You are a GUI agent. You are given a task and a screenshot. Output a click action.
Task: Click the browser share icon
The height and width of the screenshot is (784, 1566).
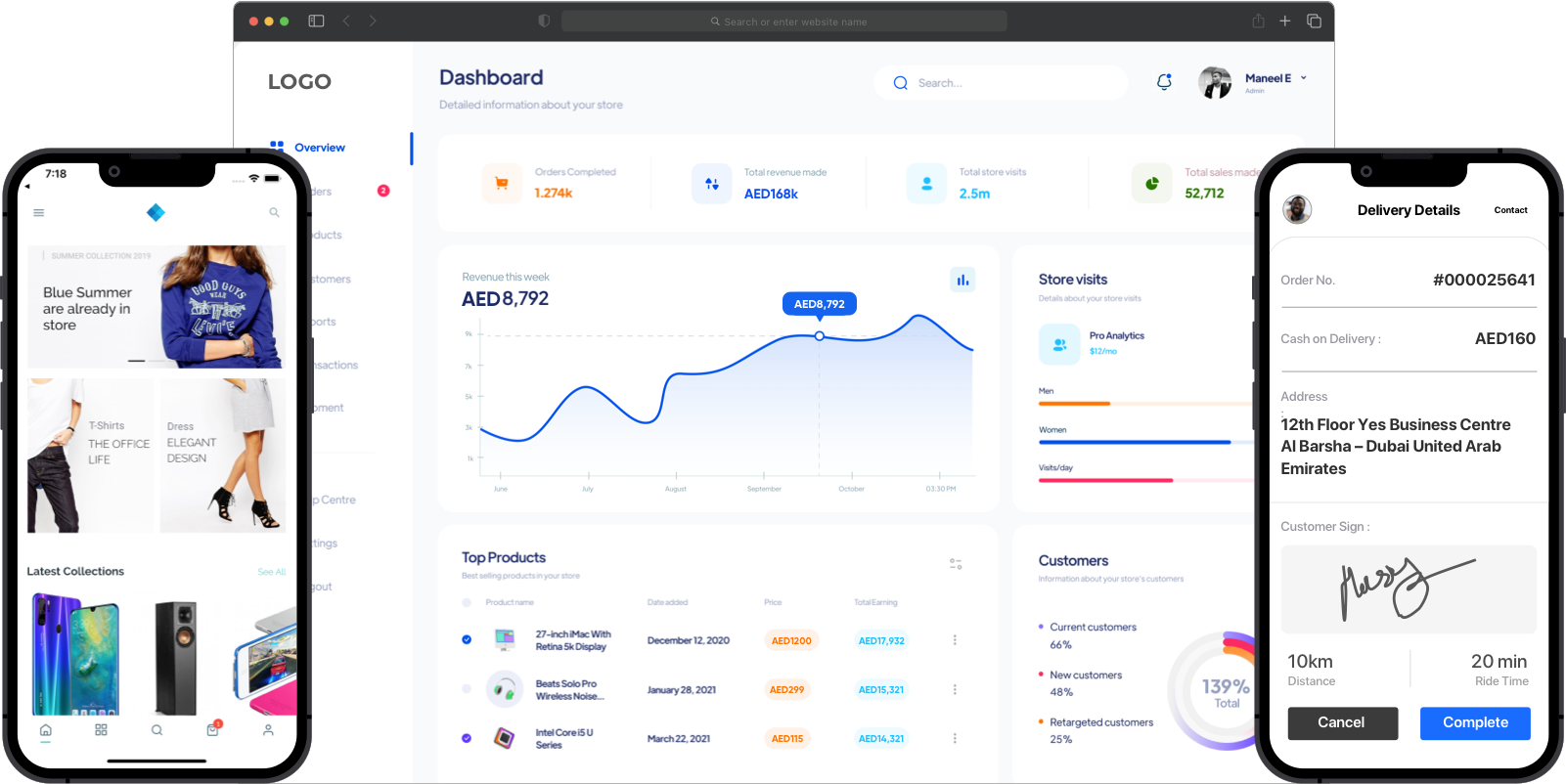pos(1258,21)
